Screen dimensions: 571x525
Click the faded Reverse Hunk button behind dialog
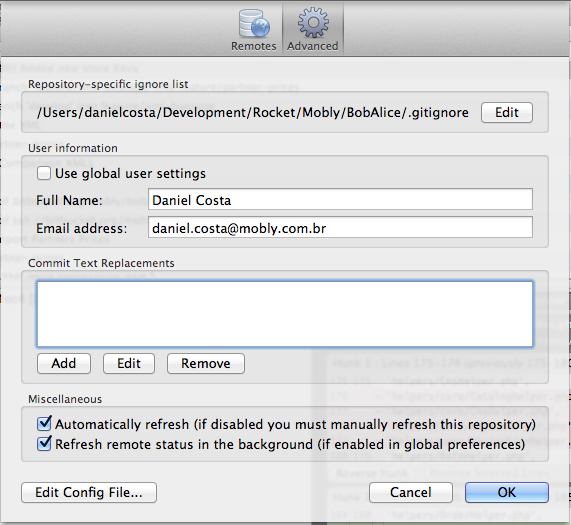click(372, 473)
